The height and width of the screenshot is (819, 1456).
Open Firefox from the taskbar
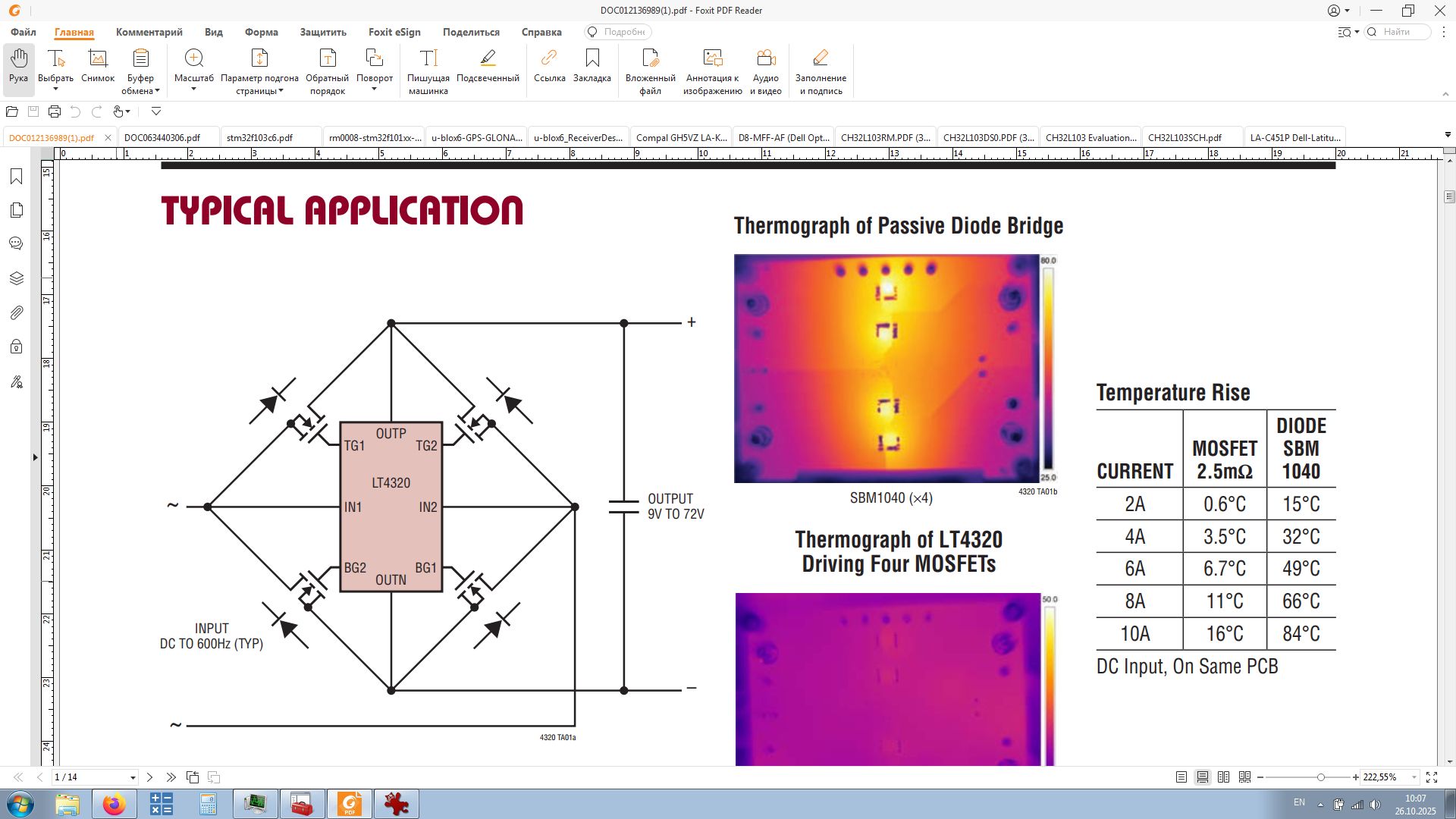pos(114,804)
